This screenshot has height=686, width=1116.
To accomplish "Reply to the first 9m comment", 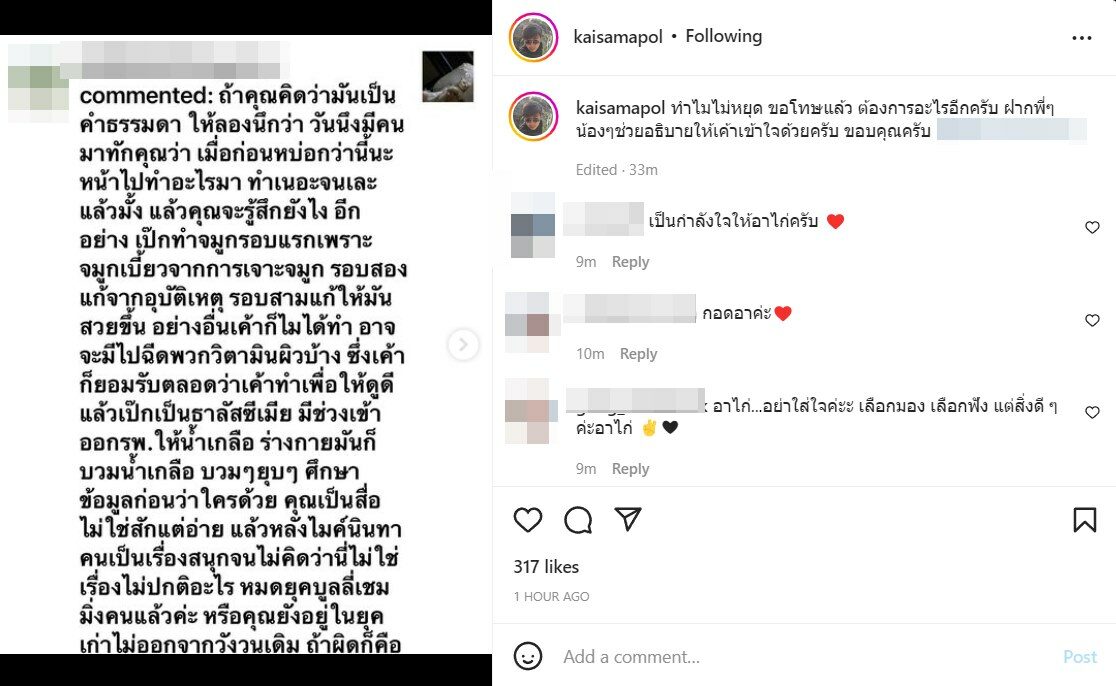I will [x=631, y=262].
